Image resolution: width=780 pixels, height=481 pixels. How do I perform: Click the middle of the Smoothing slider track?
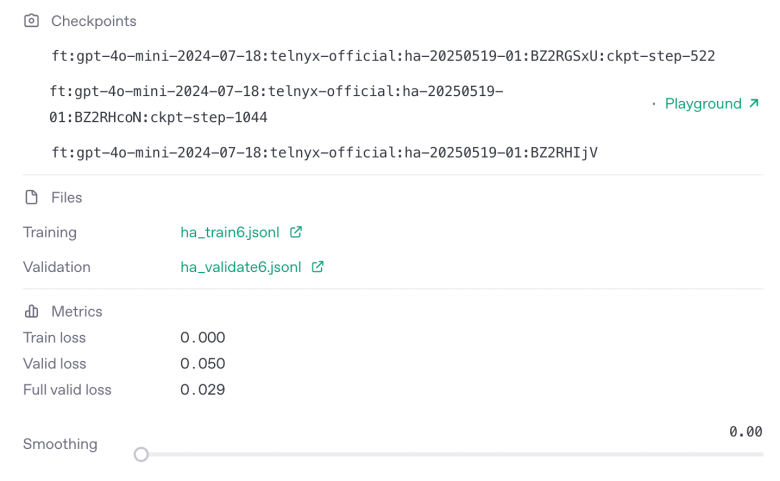click(452, 454)
